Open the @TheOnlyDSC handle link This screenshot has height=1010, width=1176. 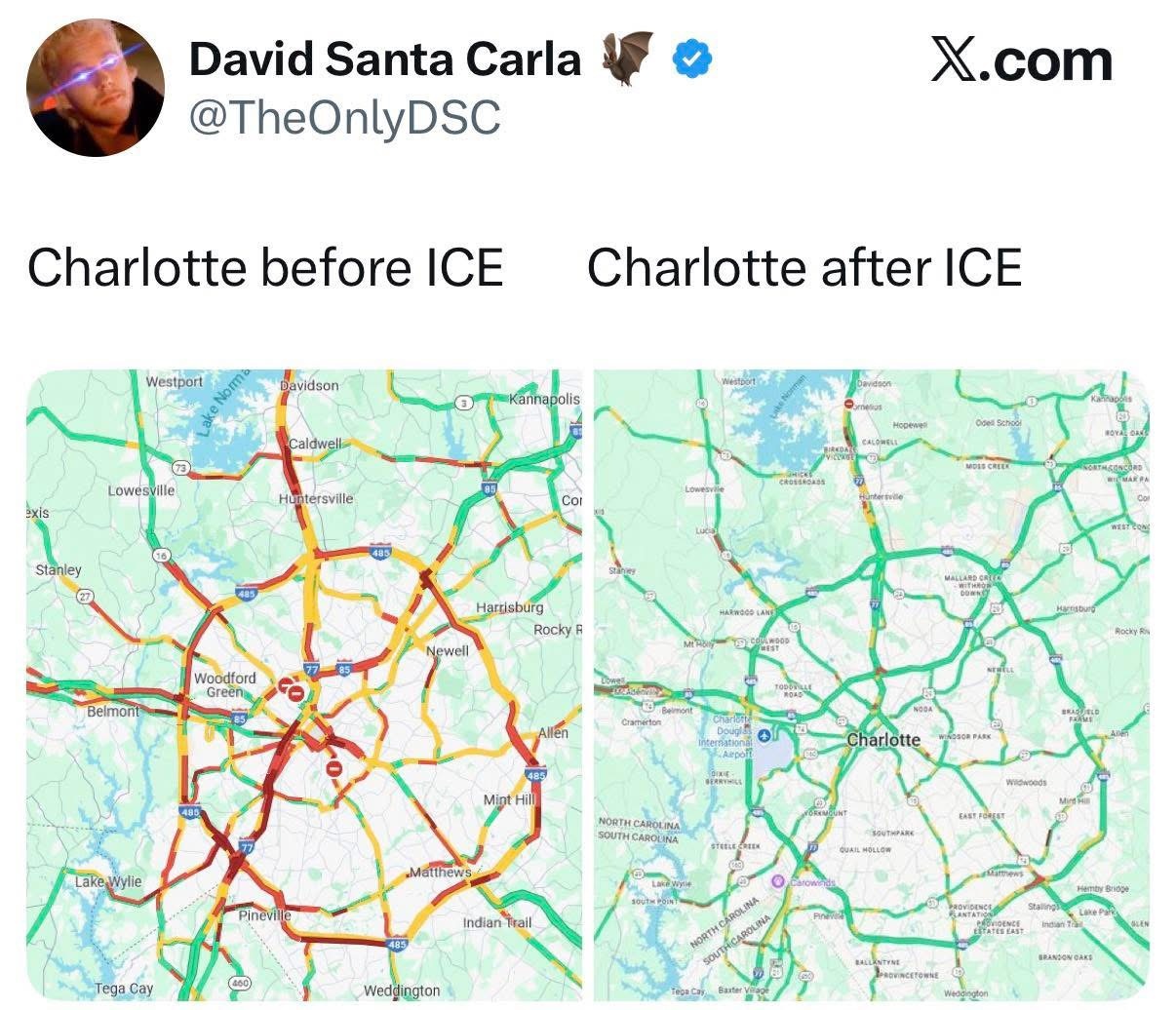[x=344, y=118]
